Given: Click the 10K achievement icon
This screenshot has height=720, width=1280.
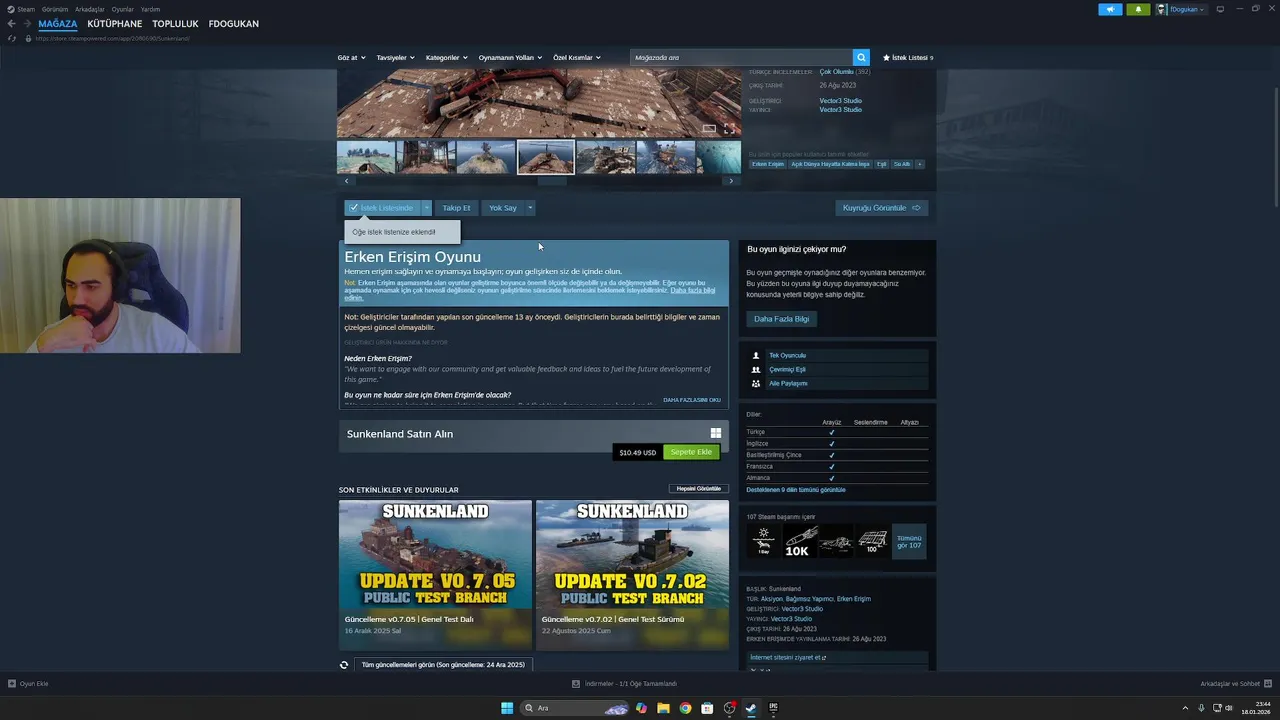Looking at the screenshot, I should [800, 541].
